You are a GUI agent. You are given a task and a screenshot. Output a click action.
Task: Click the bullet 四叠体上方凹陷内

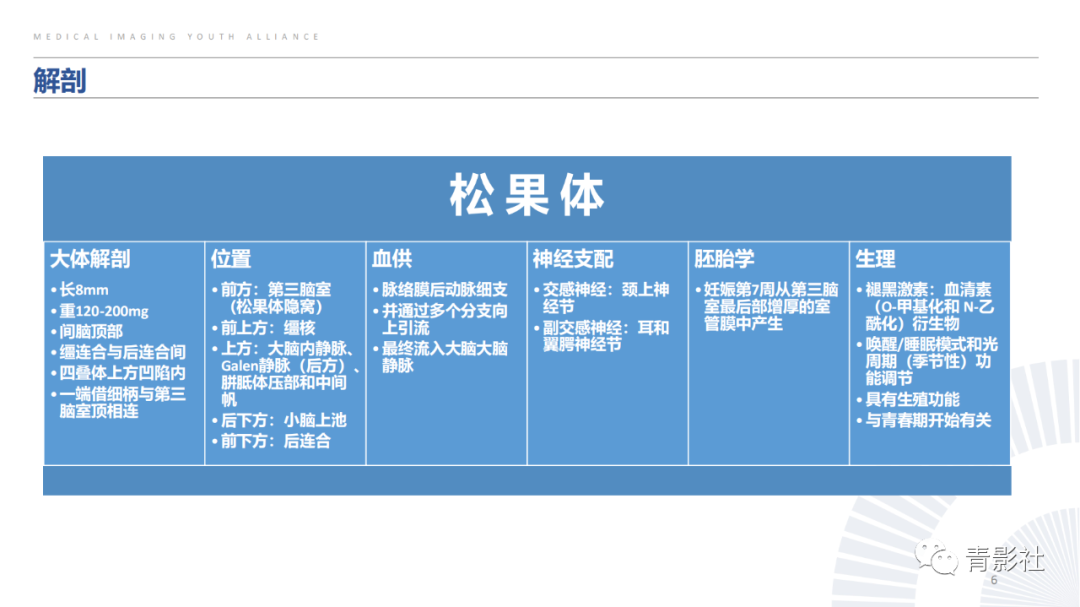pos(118,373)
